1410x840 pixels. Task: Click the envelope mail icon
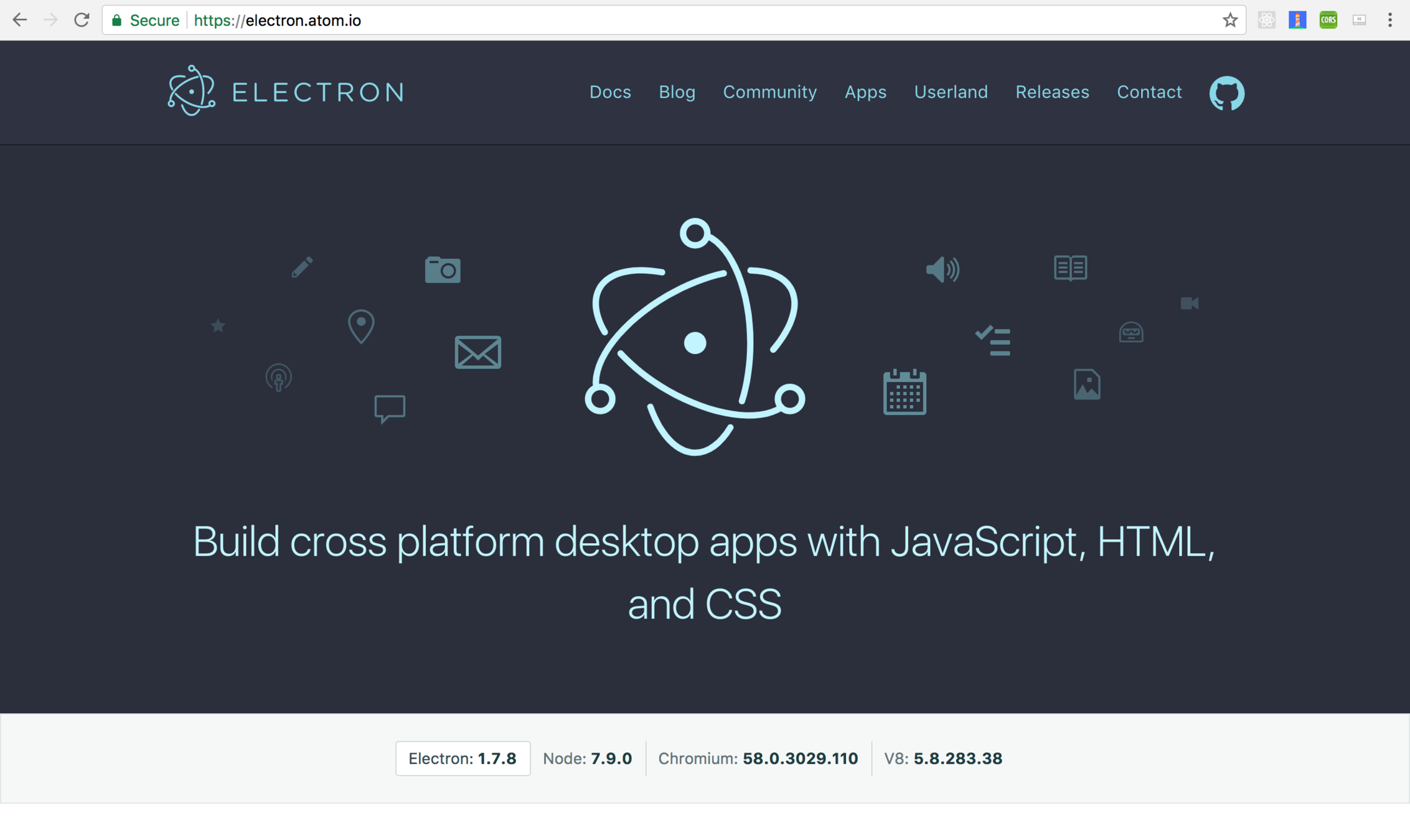pyautogui.click(x=477, y=352)
